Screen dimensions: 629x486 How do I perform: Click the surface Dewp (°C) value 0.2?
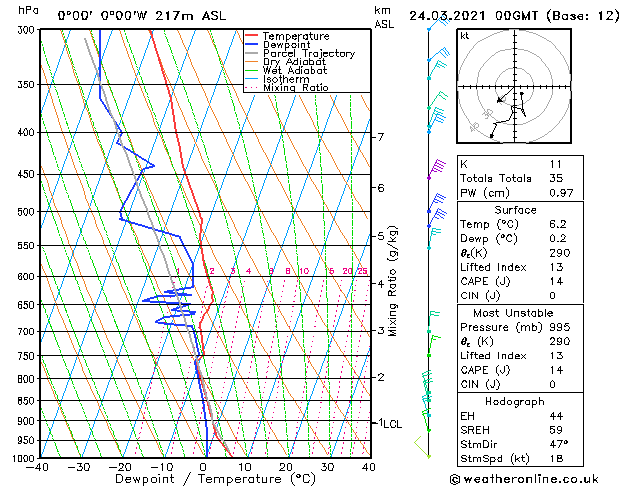click(x=558, y=239)
